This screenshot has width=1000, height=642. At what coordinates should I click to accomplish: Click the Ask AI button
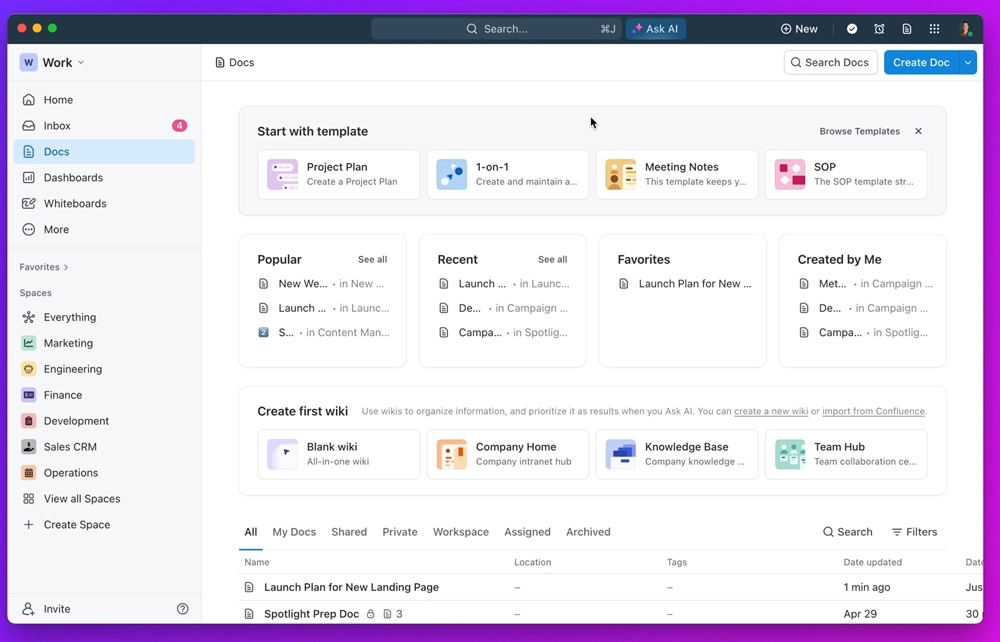pos(656,29)
